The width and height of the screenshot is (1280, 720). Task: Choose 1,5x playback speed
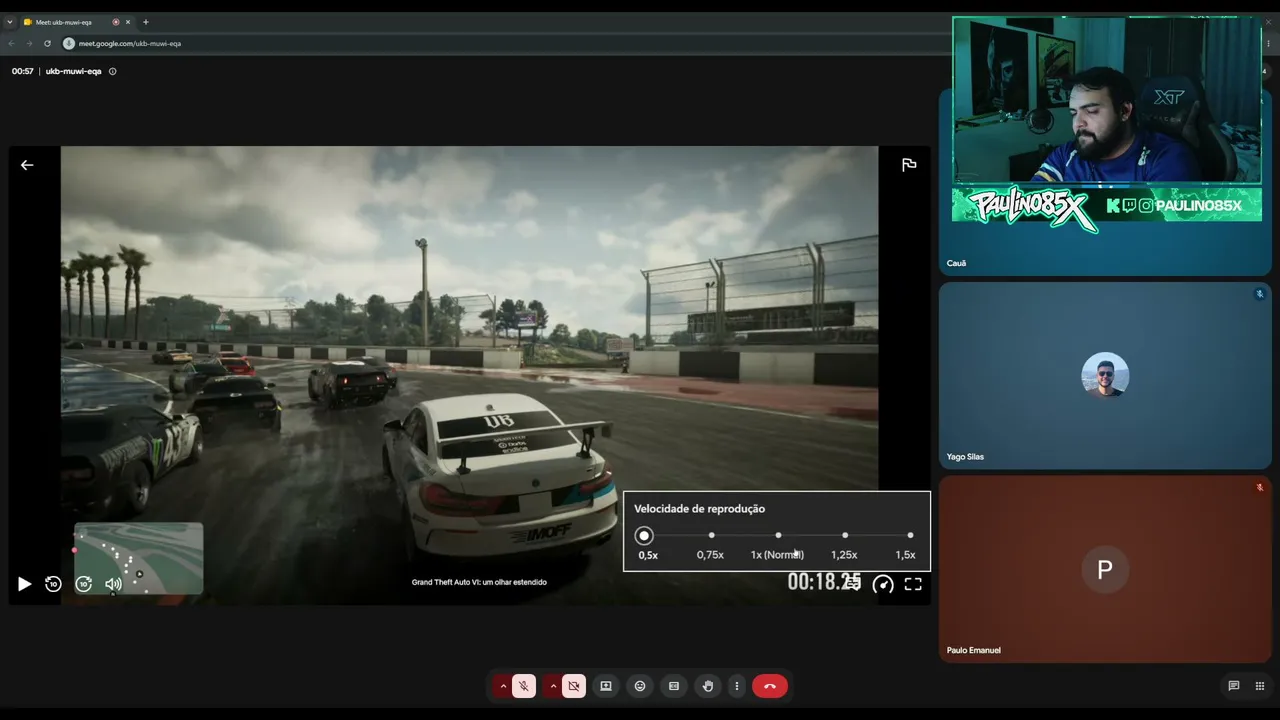tap(909, 536)
